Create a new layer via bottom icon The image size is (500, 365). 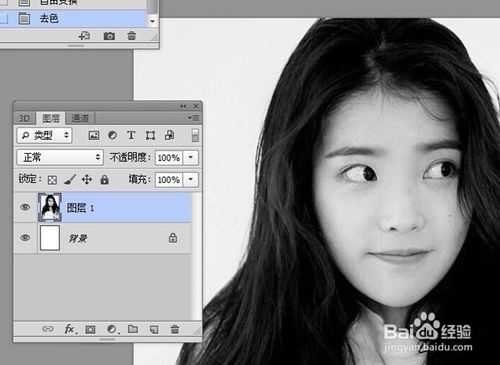click(x=154, y=329)
